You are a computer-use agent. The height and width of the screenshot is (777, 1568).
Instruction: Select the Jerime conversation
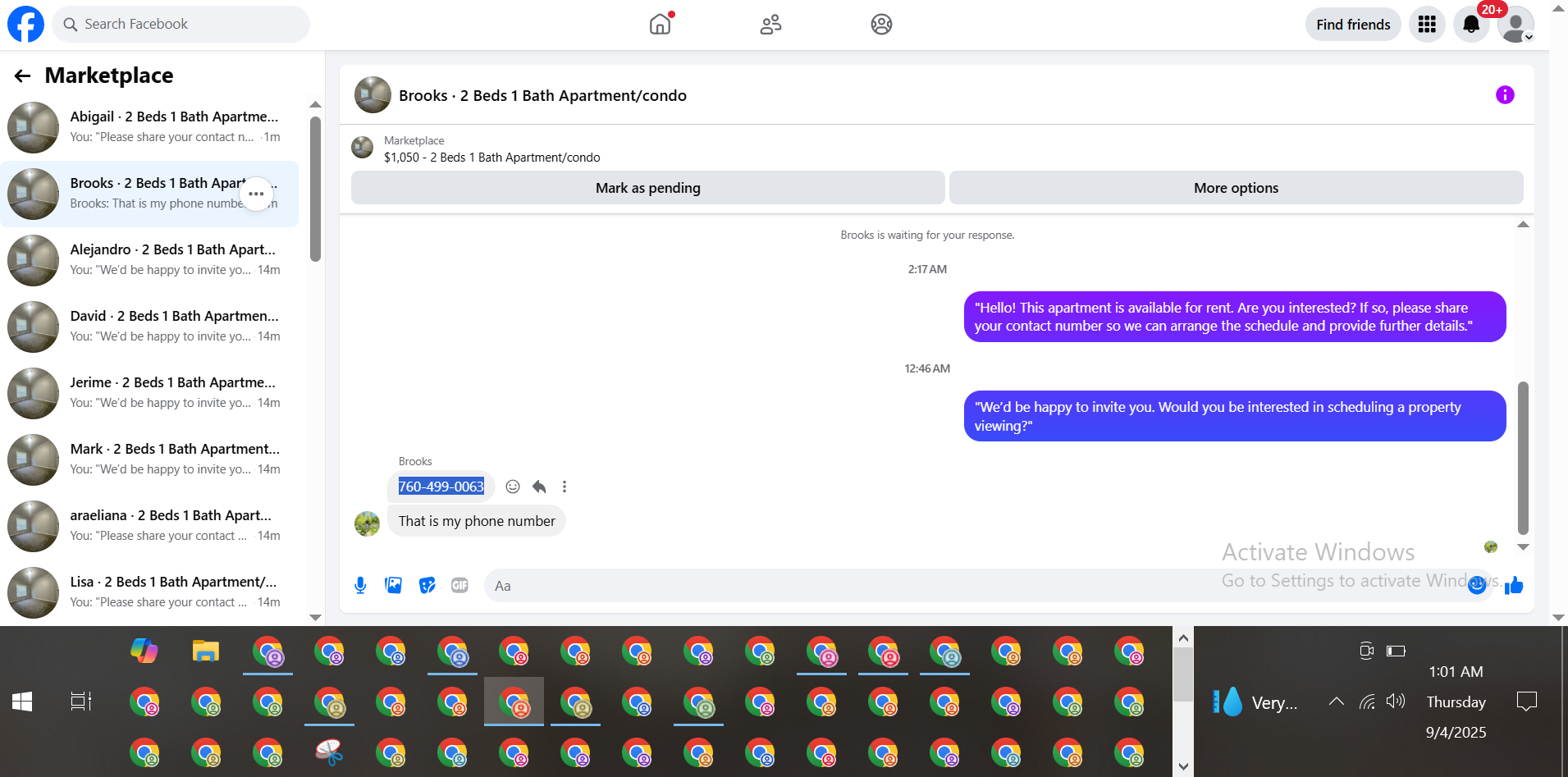pos(149,393)
